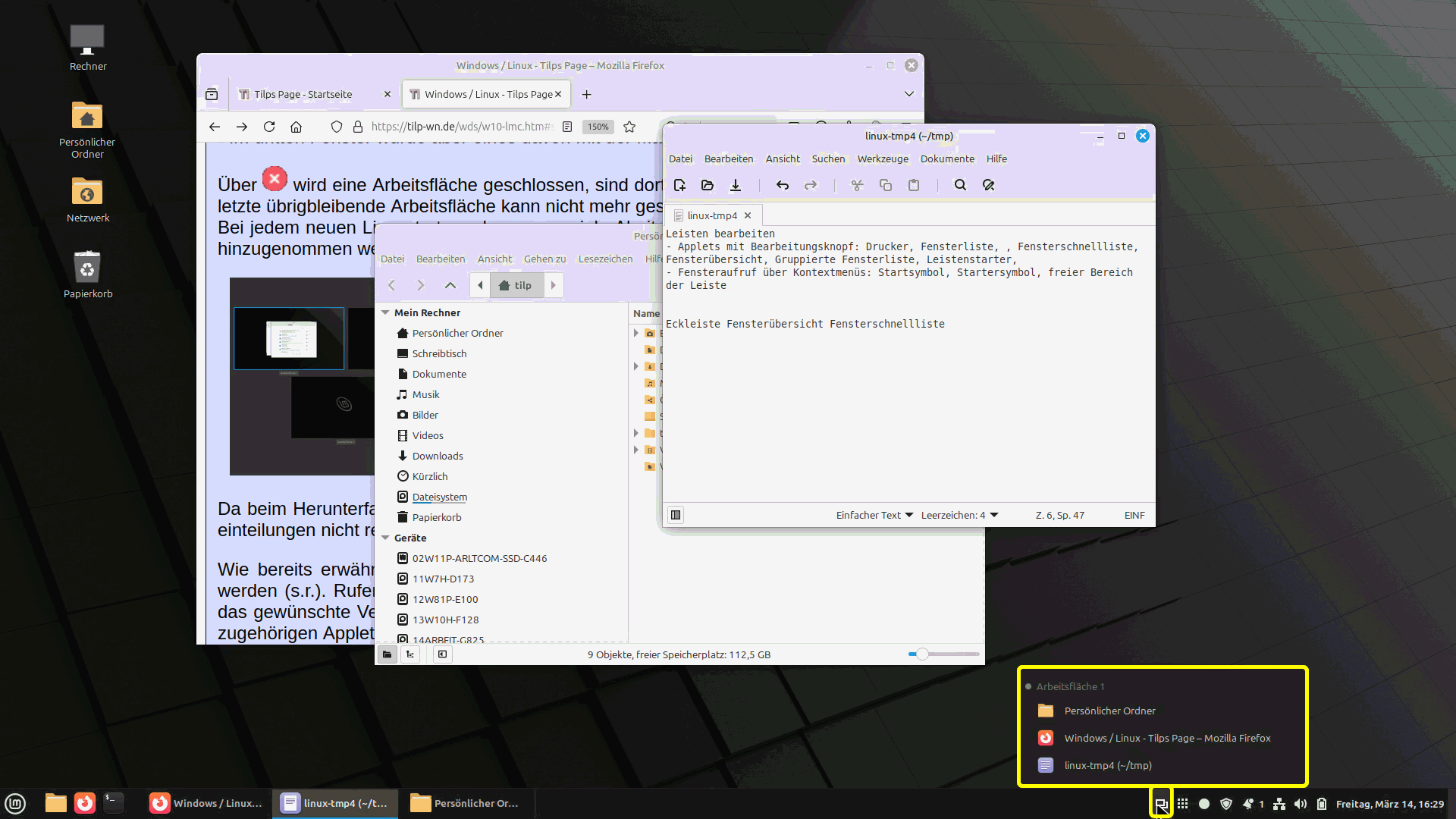Toggle editor side pane button in status bar
The width and height of the screenshot is (1456, 819).
(676, 515)
